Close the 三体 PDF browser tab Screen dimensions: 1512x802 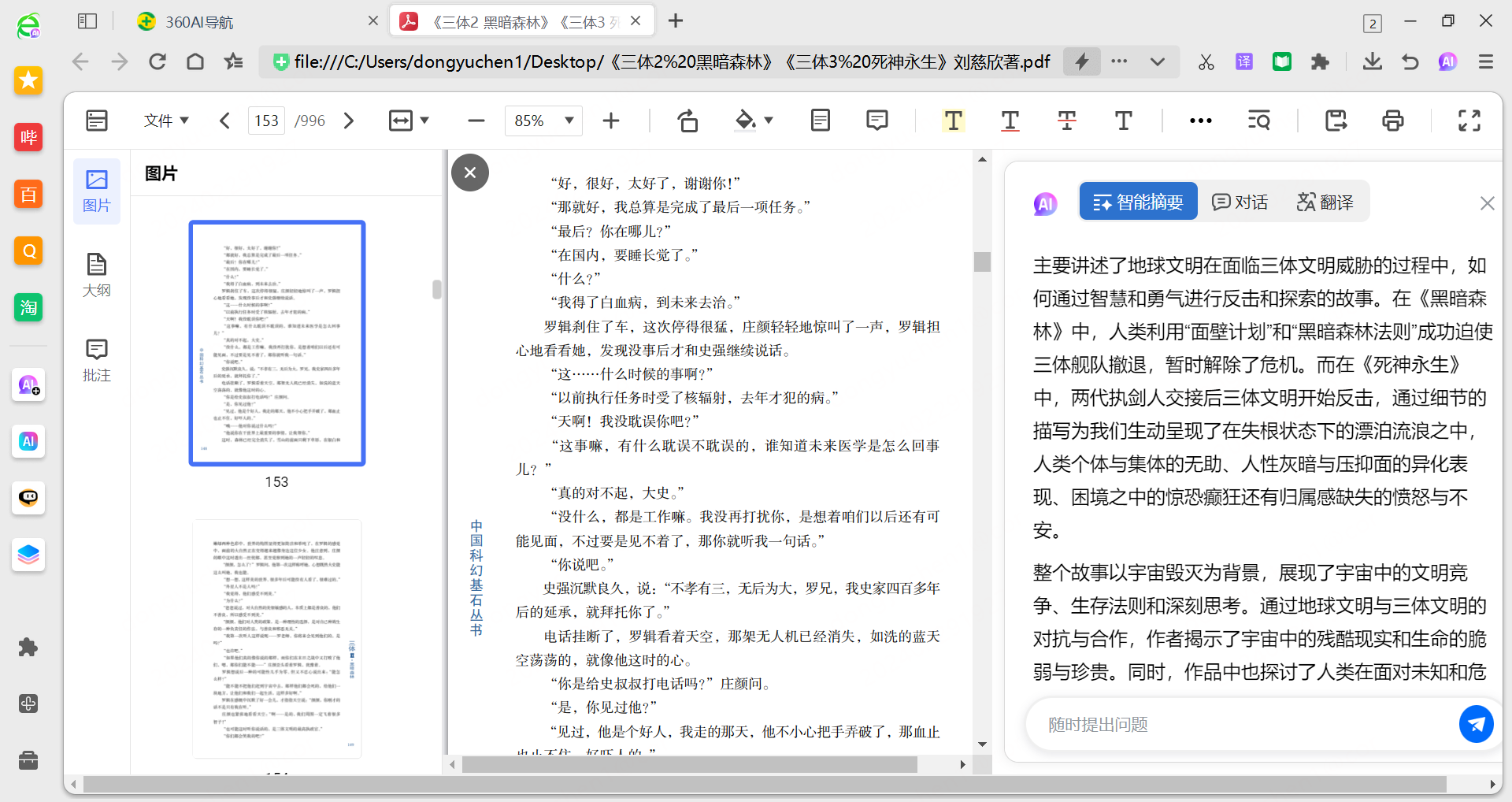636,21
